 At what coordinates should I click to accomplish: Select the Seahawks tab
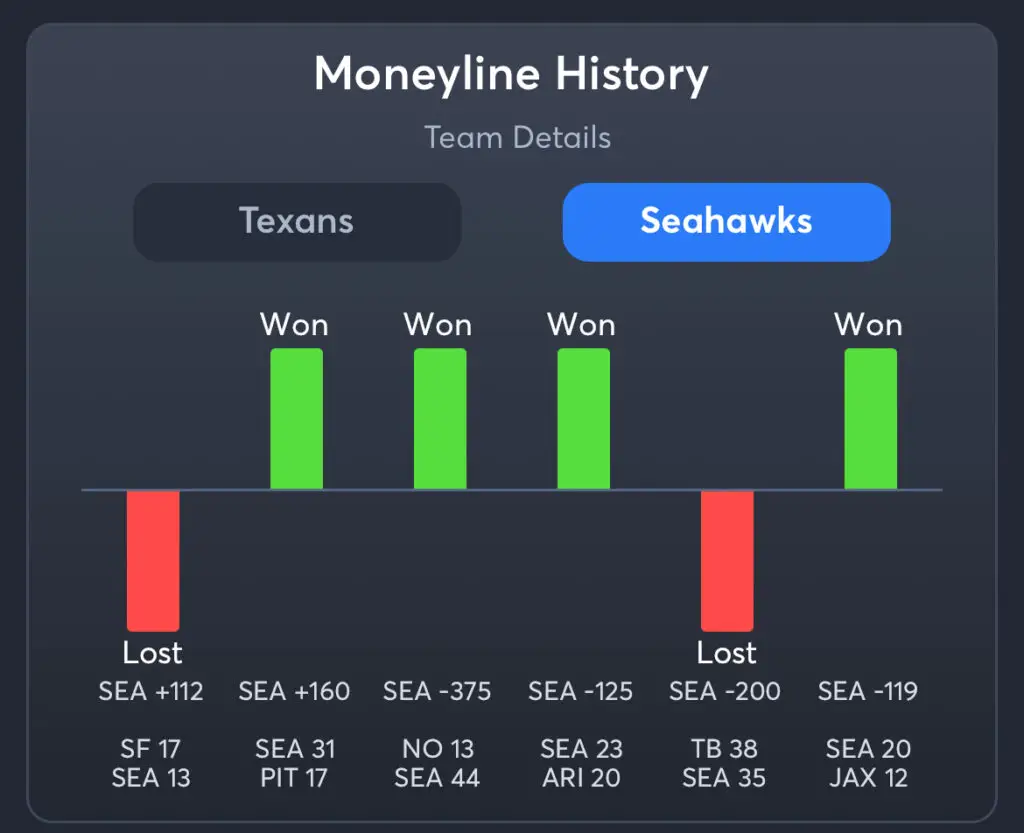(726, 221)
